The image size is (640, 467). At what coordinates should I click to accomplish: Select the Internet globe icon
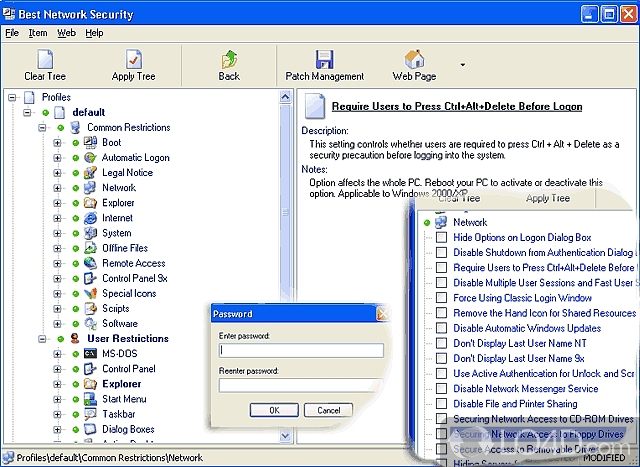tap(90, 218)
